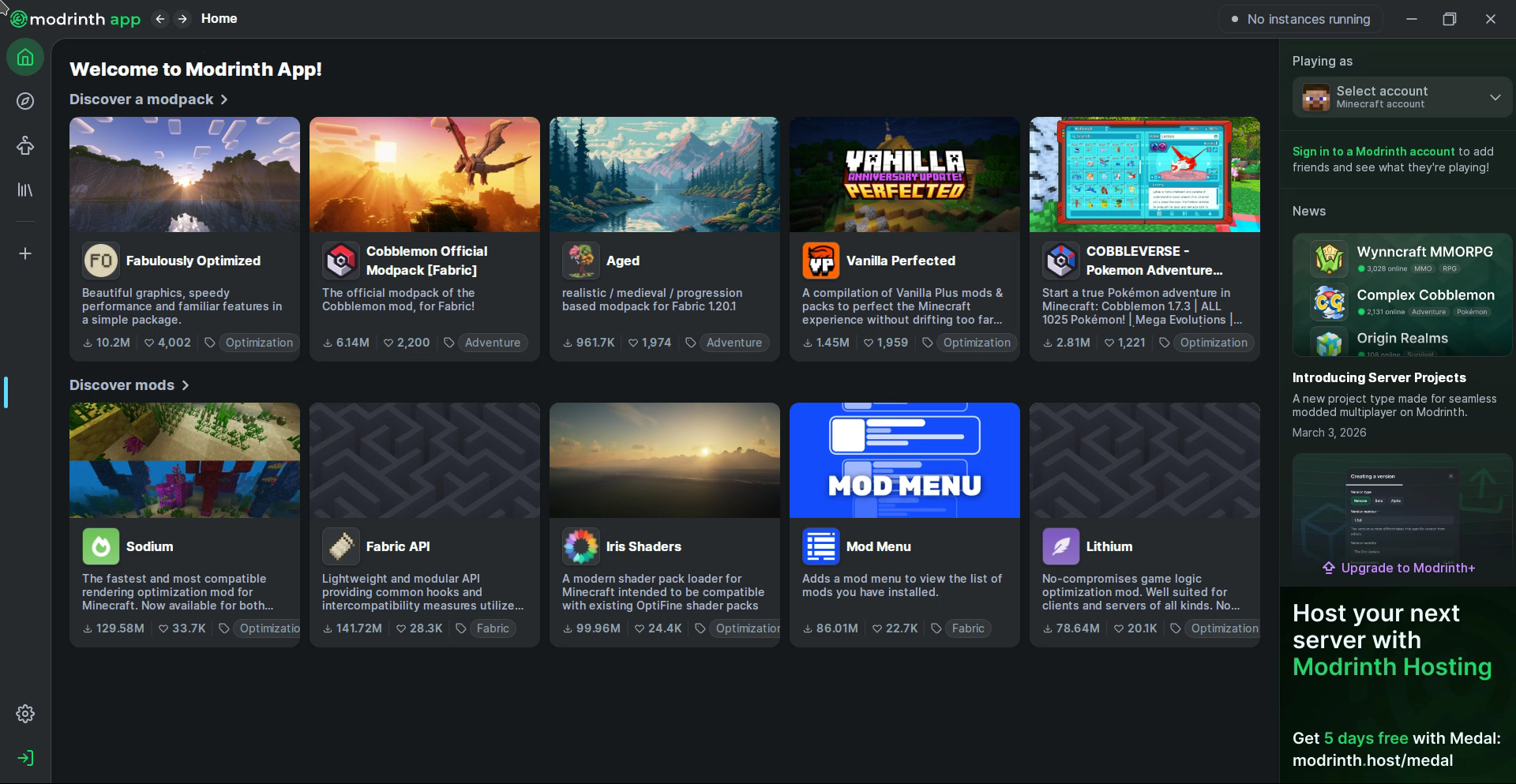
Task: Click the plus icon to create instance
Action: [x=25, y=253]
